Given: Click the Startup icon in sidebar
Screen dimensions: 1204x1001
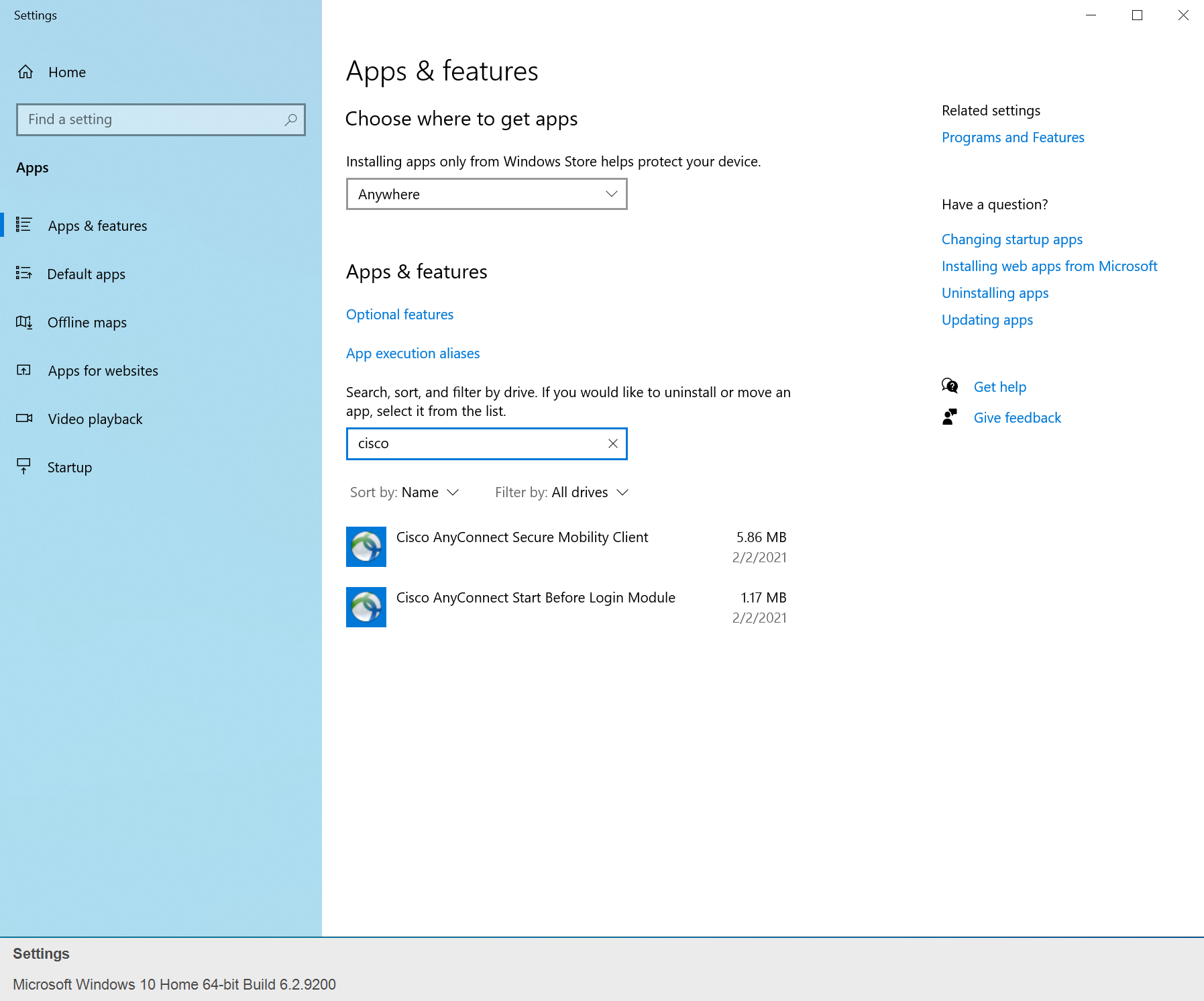Looking at the screenshot, I should click(x=24, y=466).
